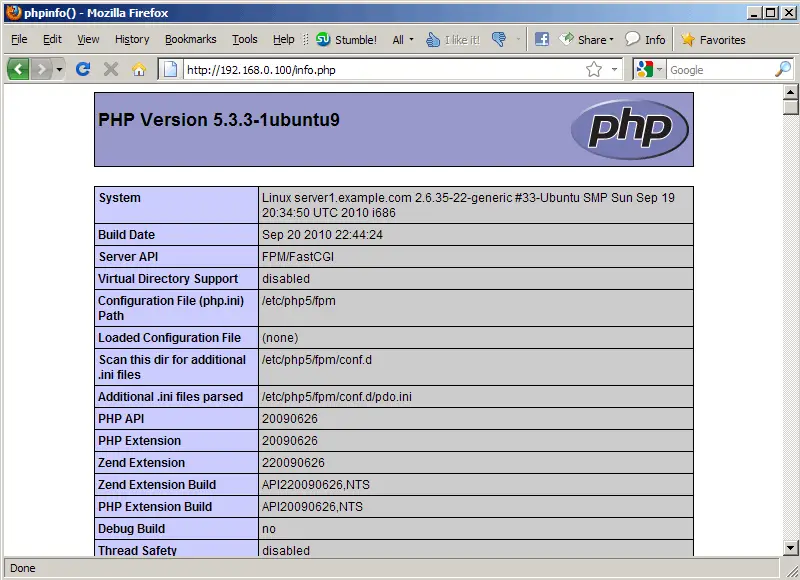This screenshot has width=800, height=580.
Task: Click the "System" row label
Action: pyautogui.click(x=119, y=198)
